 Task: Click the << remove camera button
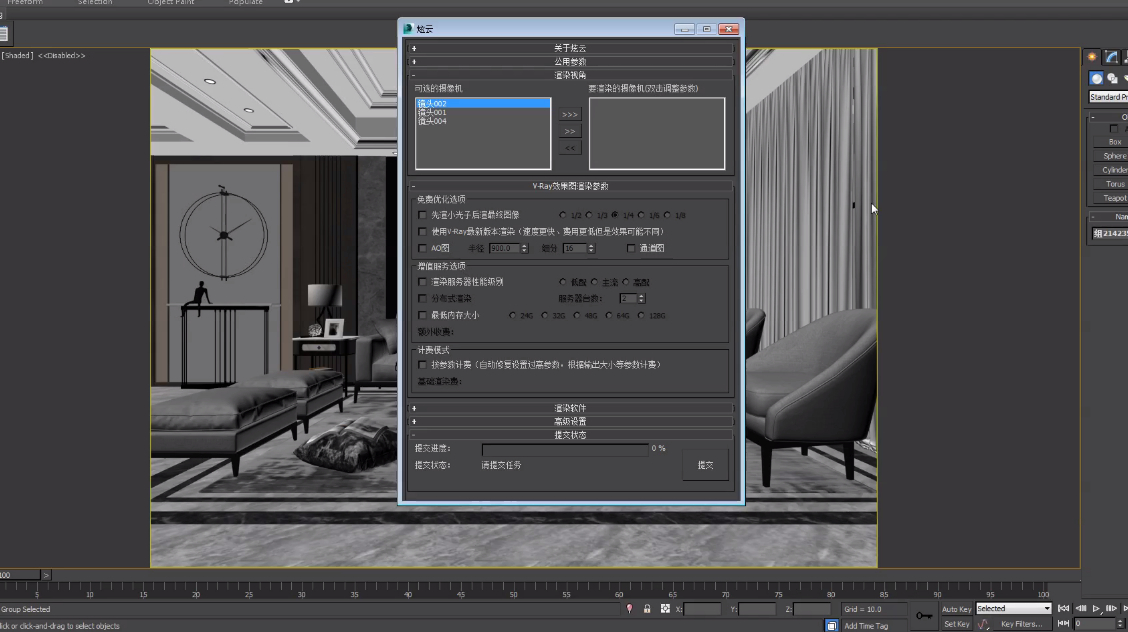(x=570, y=148)
